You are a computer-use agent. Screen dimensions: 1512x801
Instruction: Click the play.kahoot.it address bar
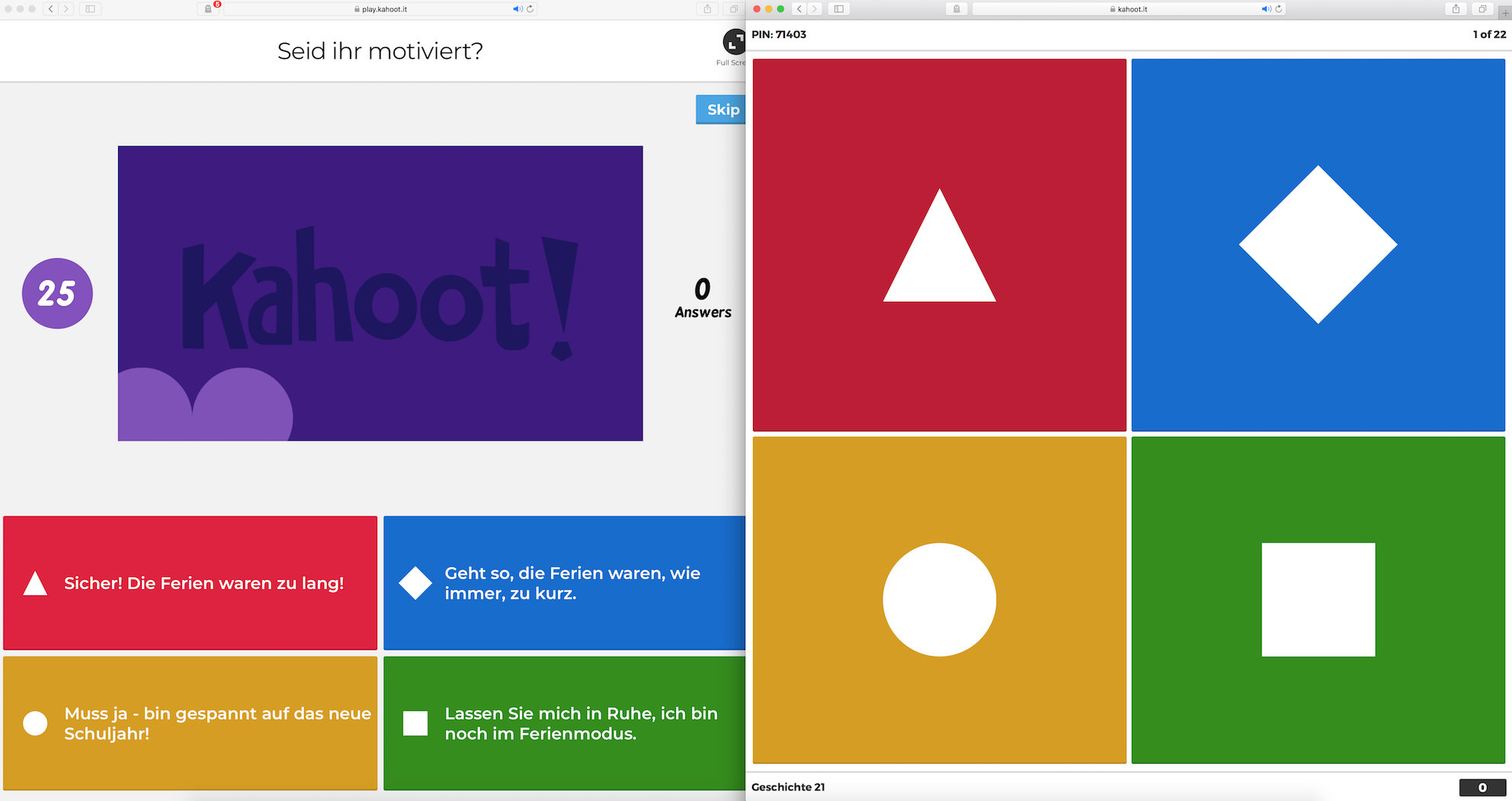pyautogui.click(x=380, y=9)
